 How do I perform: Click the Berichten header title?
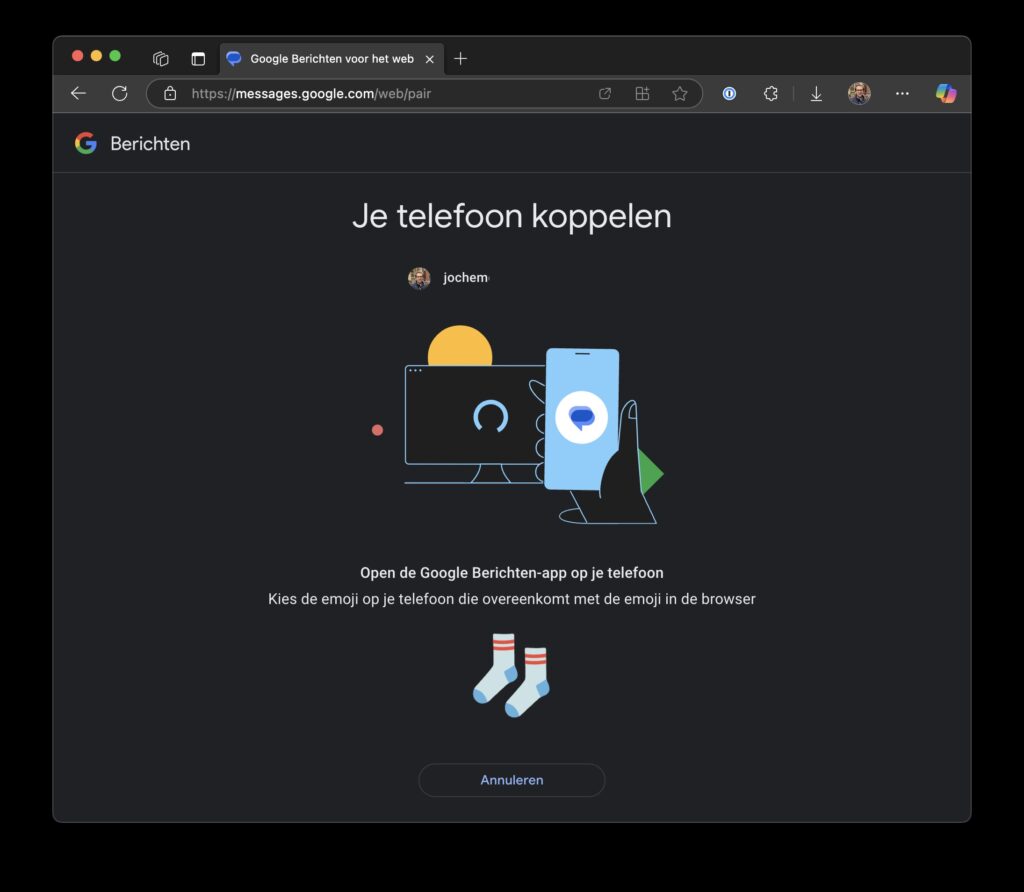150,144
